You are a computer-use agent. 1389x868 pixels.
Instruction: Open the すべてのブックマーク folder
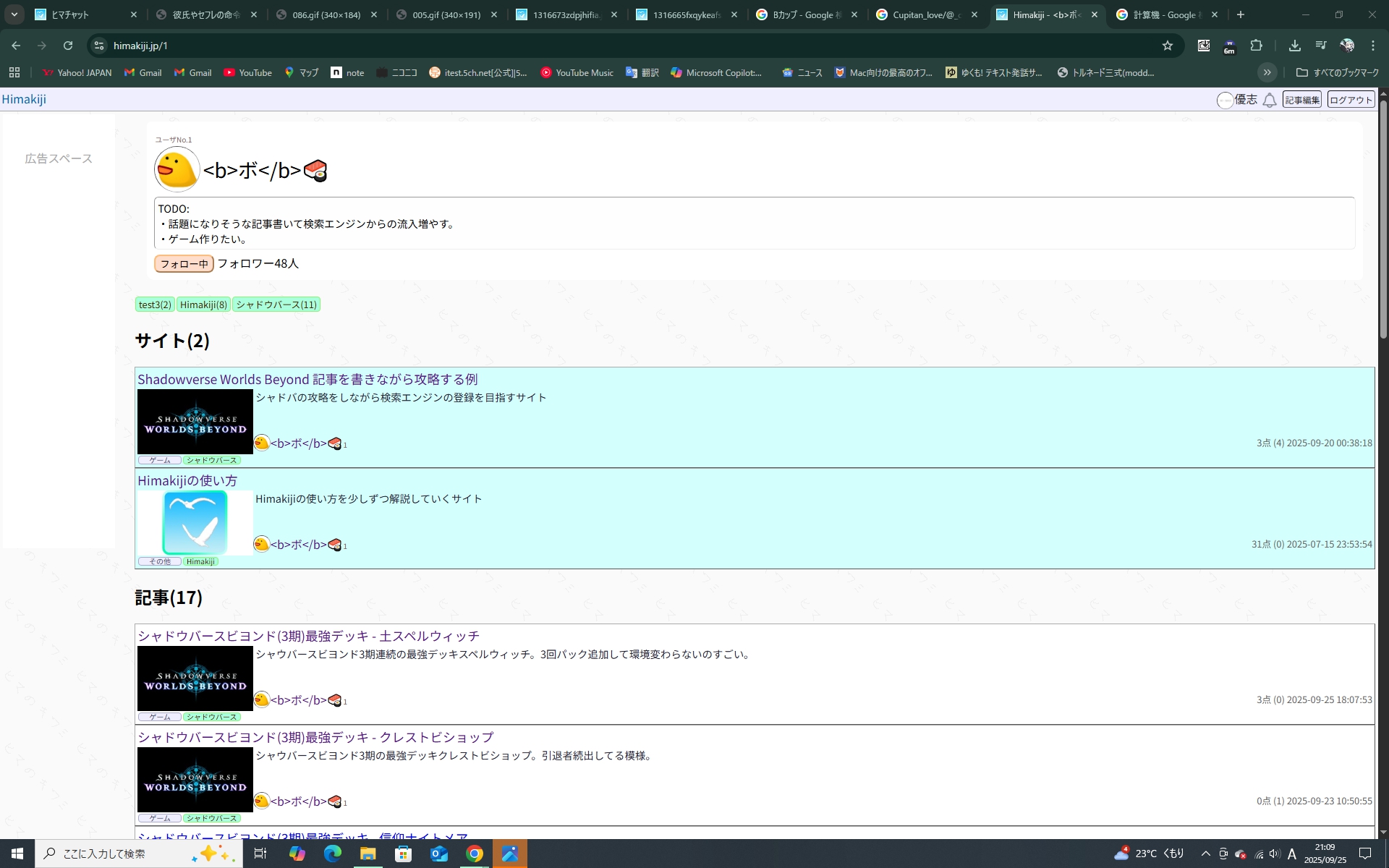(x=1338, y=72)
